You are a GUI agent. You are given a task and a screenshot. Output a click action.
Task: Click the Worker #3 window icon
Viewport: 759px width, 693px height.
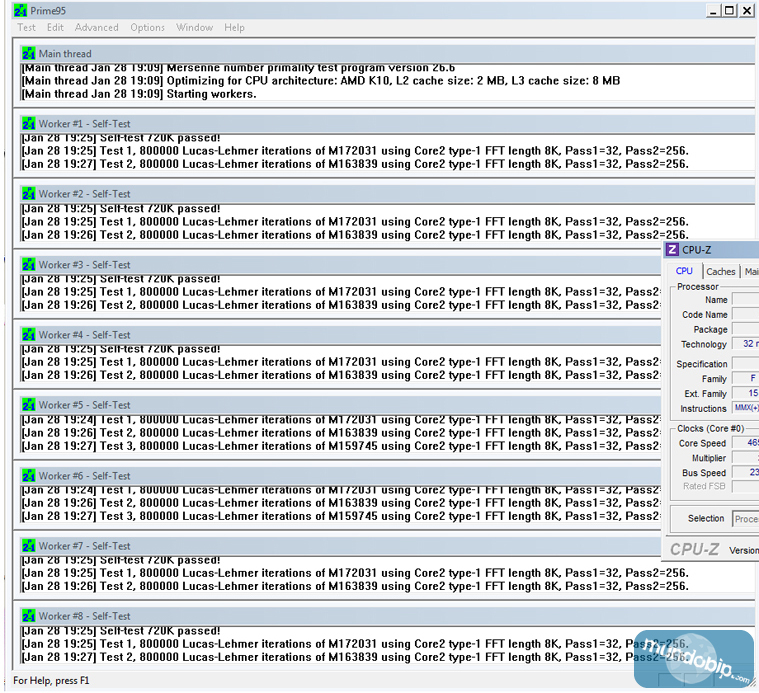tap(29, 265)
